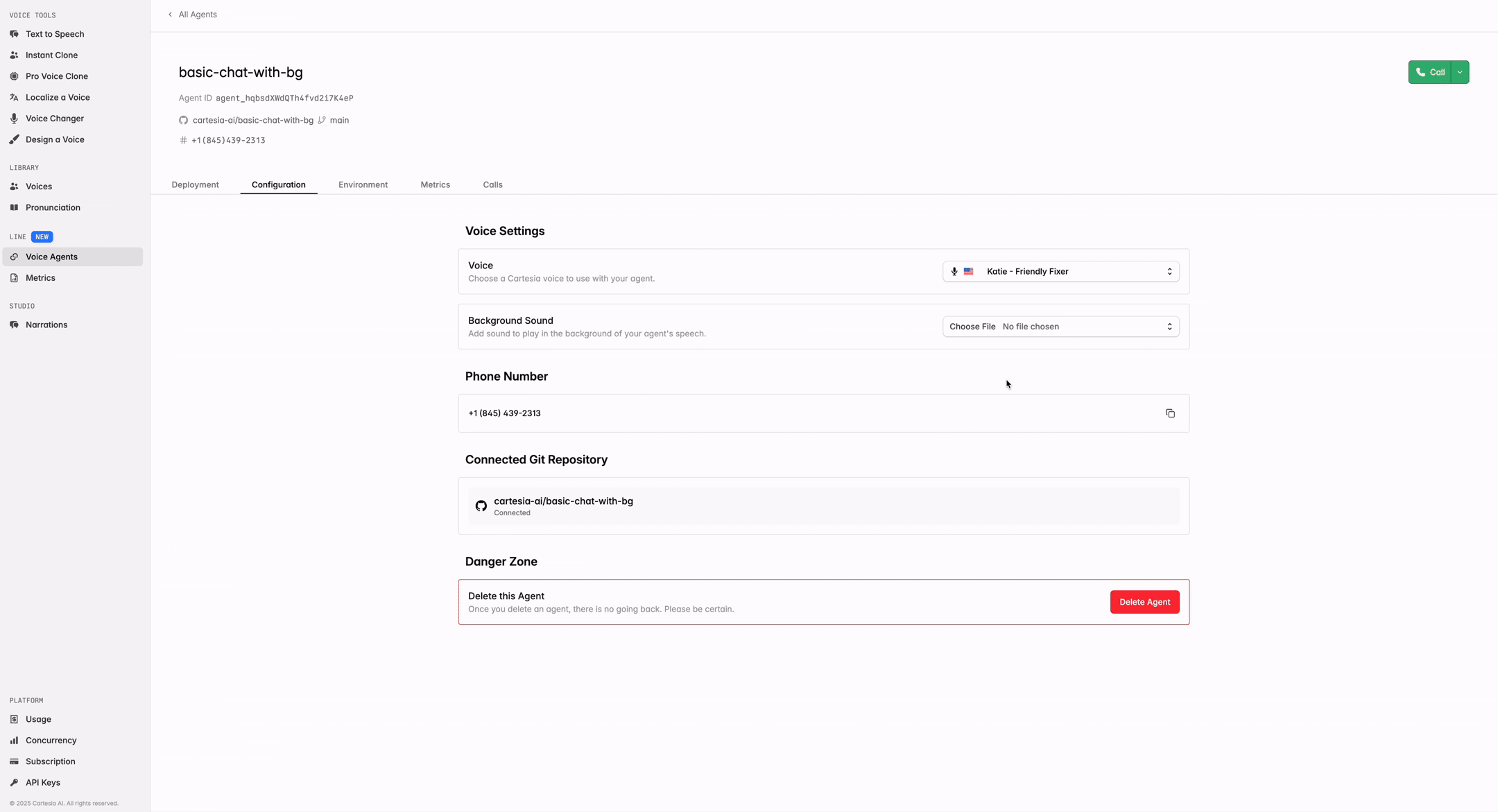The width and height of the screenshot is (1498, 812).
Task: Open Narrations in the Studio section
Action: pos(46,324)
